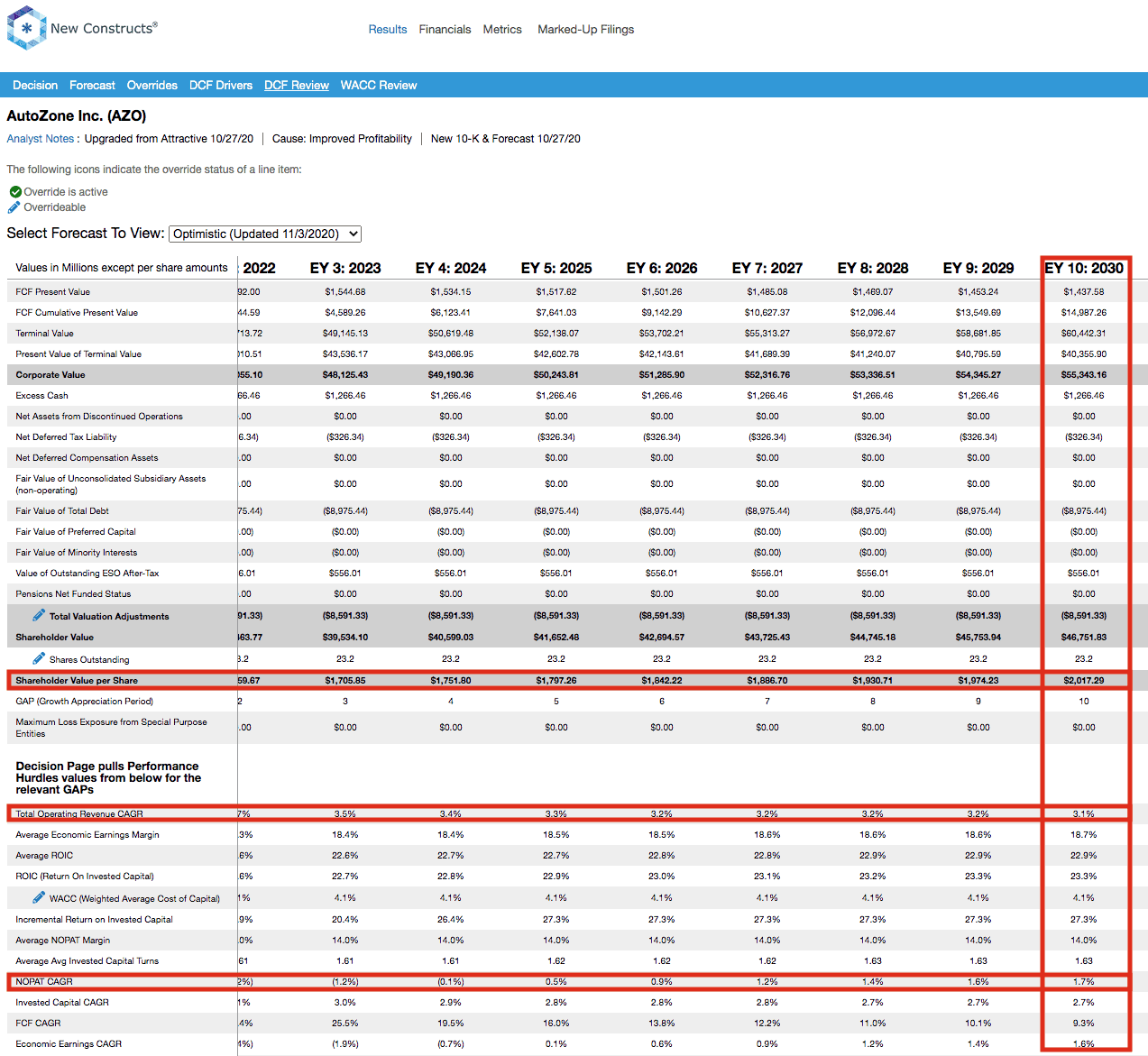
Task: Switch to the Overrides tab
Action: click(152, 86)
